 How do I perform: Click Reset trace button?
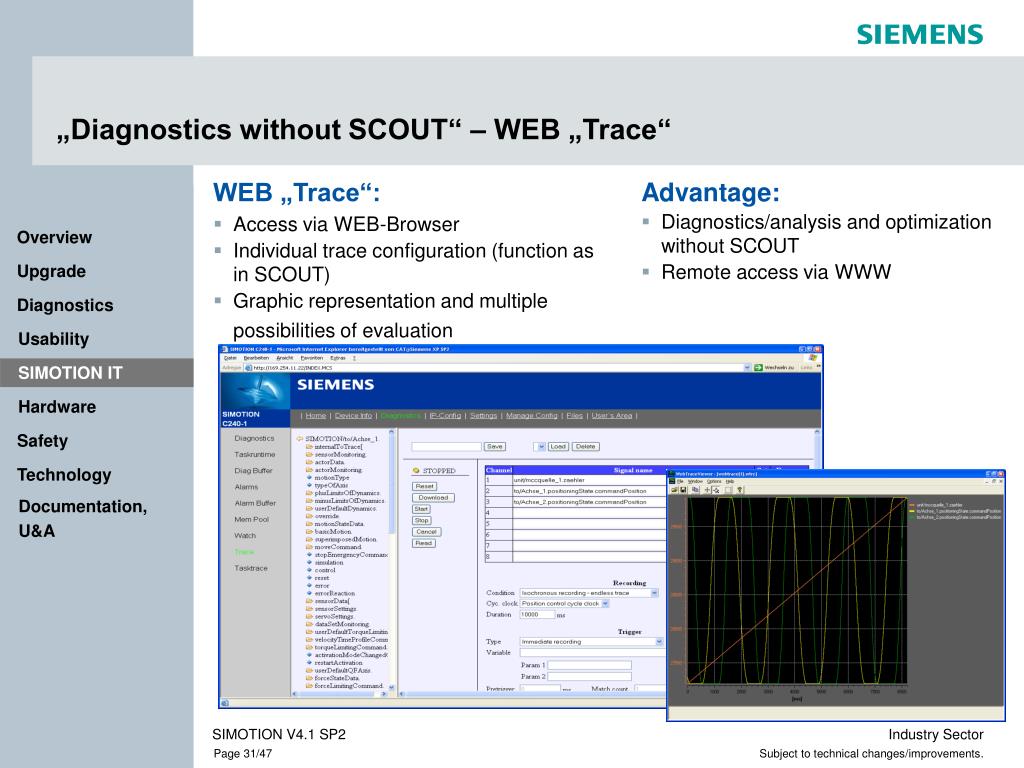pos(424,487)
